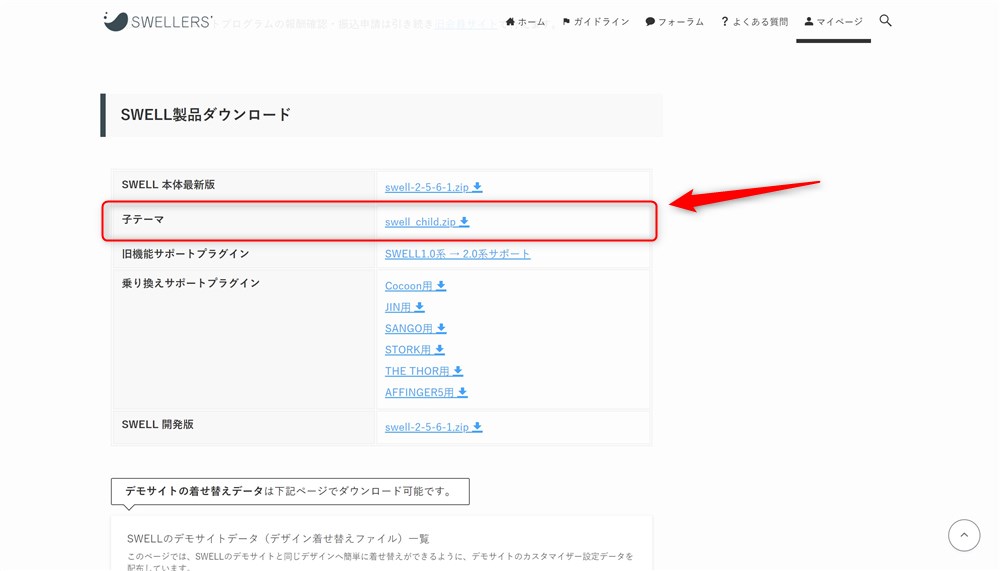1000x571 pixels.
Task: Go to ホーム menu item
Action: (x=526, y=22)
